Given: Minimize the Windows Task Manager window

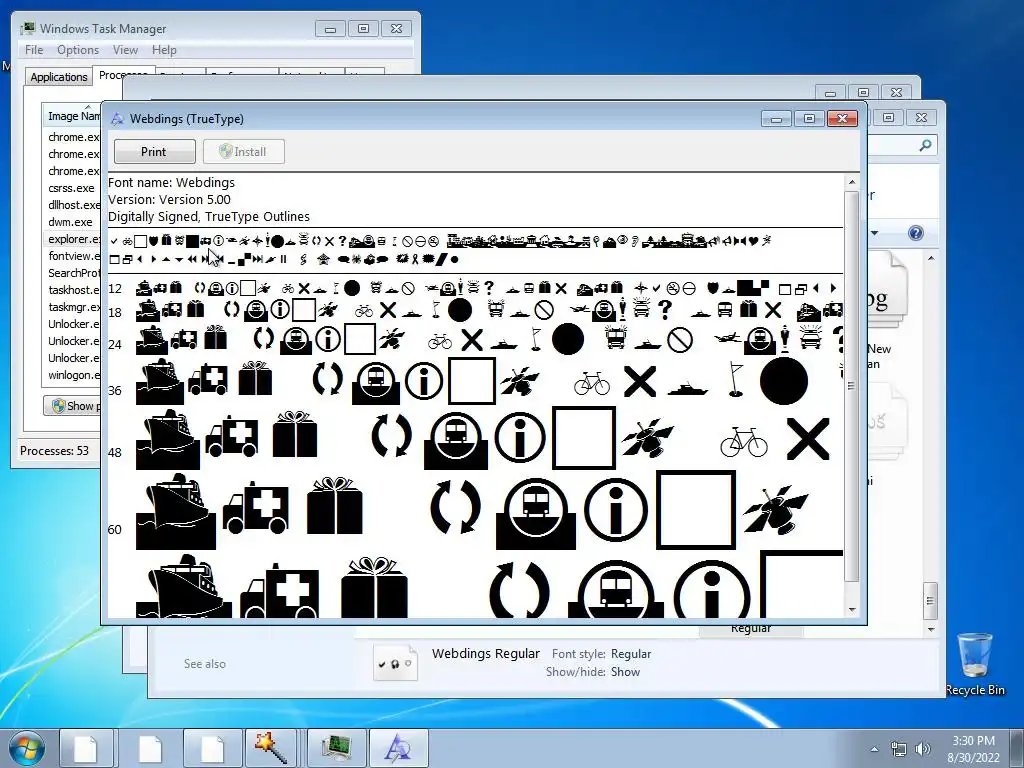Looking at the screenshot, I should (330, 29).
